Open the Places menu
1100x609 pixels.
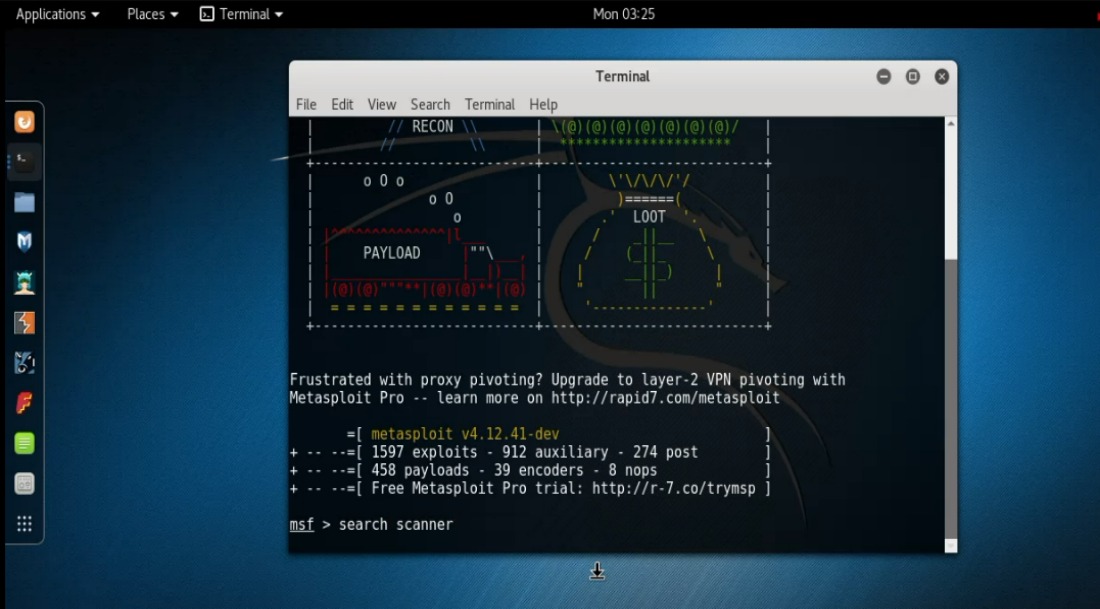152,14
